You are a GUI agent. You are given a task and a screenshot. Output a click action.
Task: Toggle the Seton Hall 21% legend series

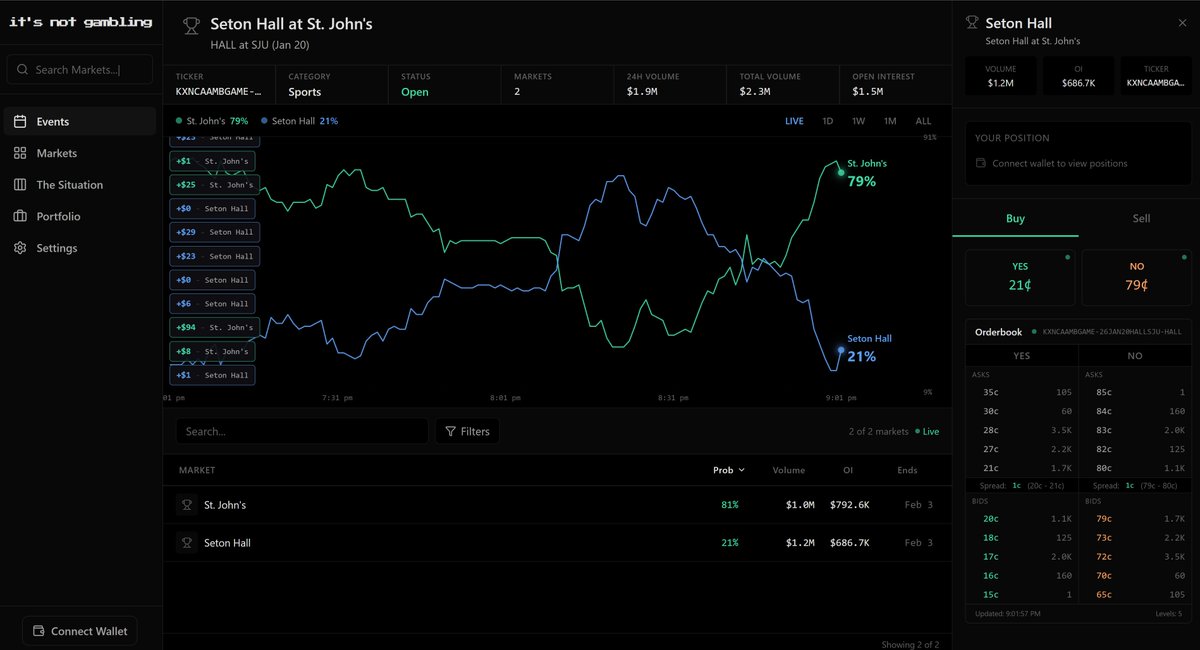[299, 121]
